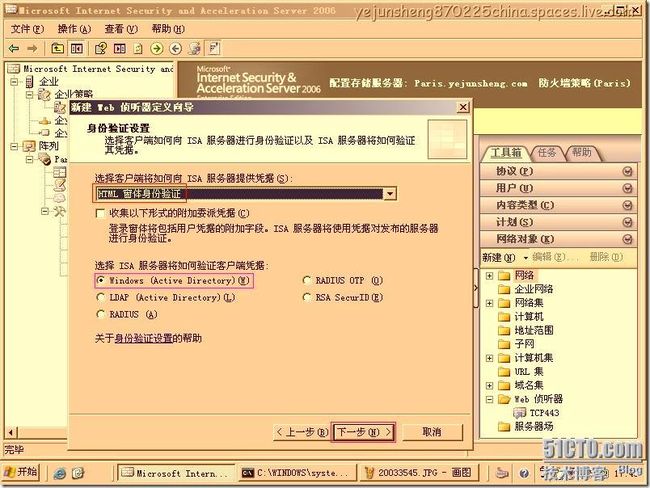
Task: Click the Forward arrow toolbar icon
Action: click(32, 49)
